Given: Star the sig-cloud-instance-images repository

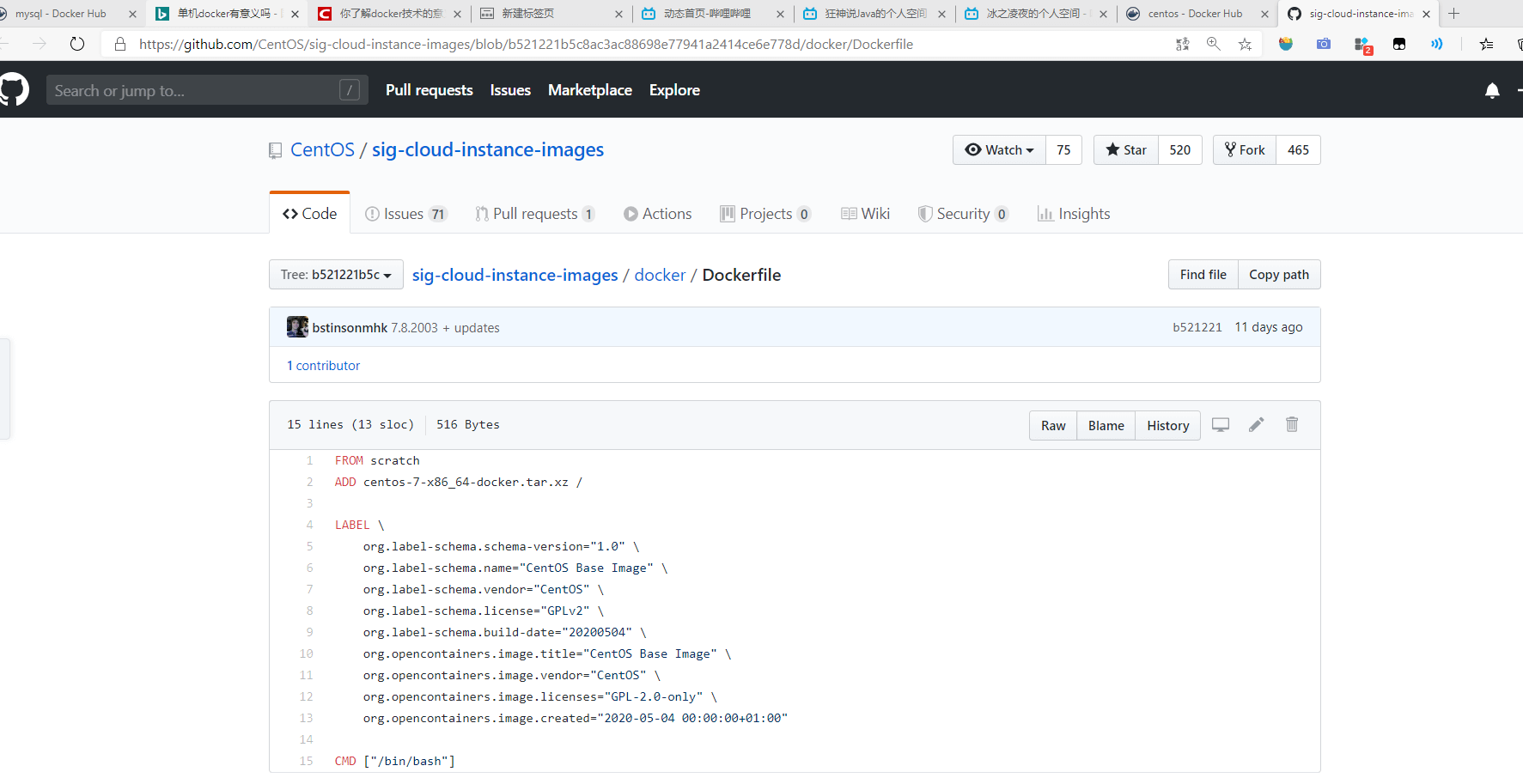Looking at the screenshot, I should [x=1126, y=150].
